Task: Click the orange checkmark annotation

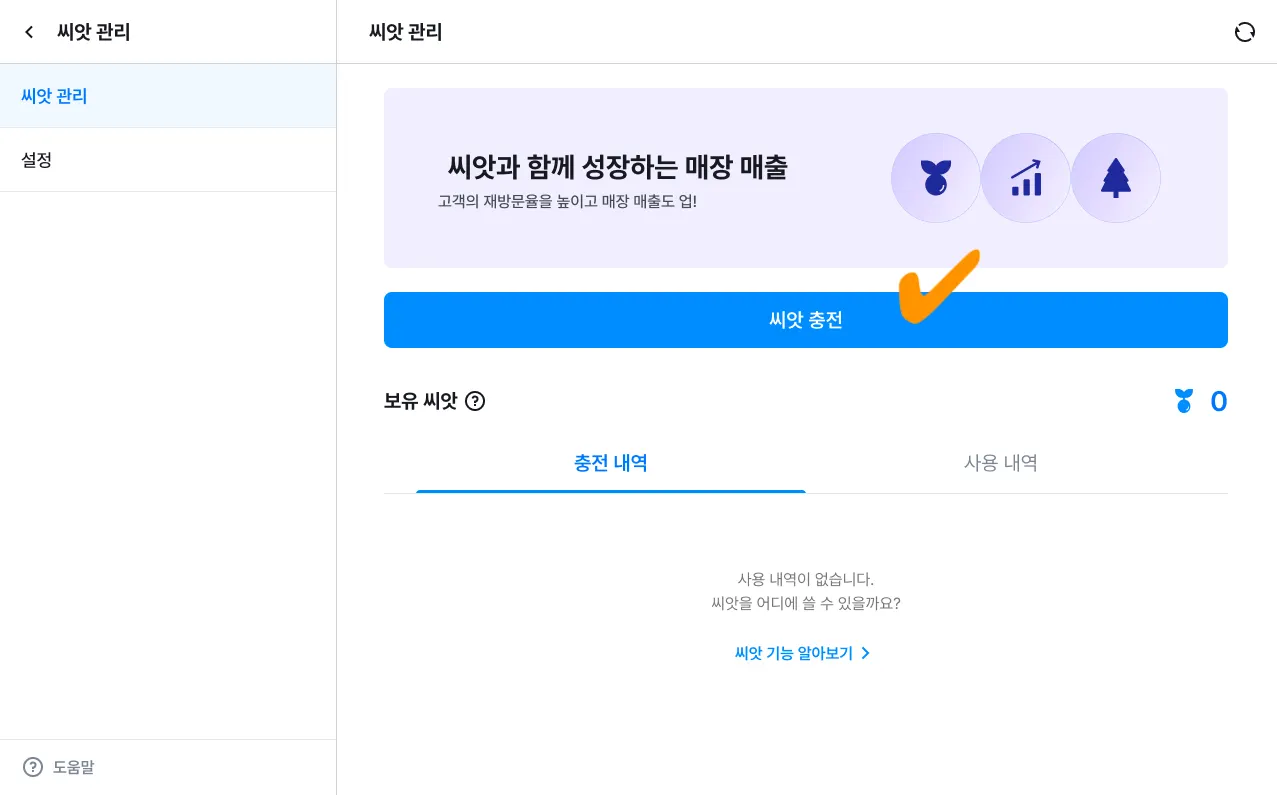Action: (x=937, y=285)
